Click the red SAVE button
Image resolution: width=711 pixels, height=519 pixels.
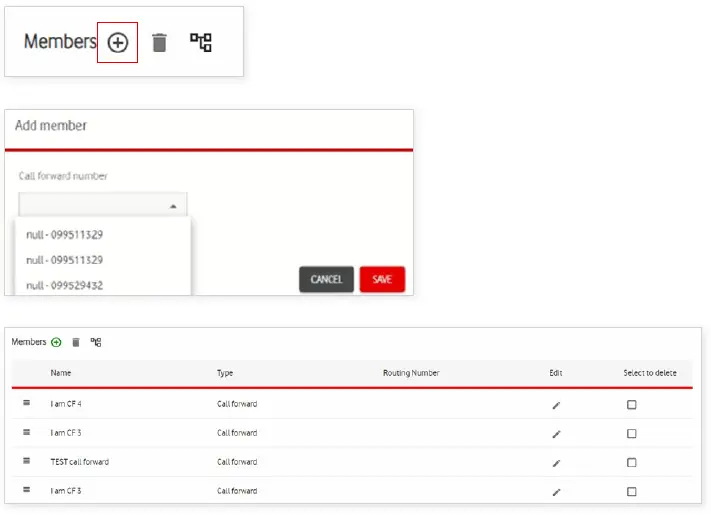click(382, 279)
